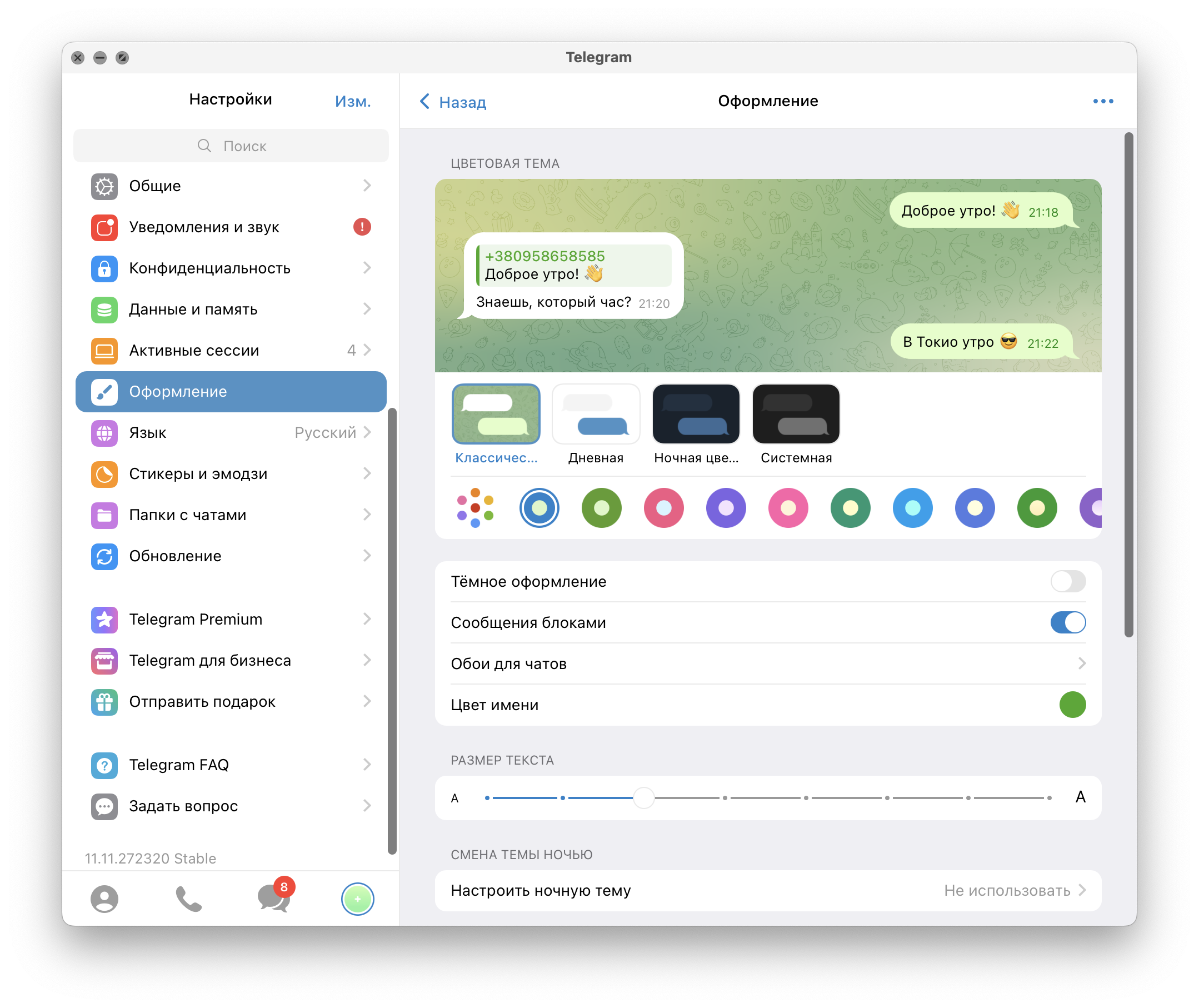Expand the Папки с чатами chevron
The width and height of the screenshot is (1199, 1008).
(367, 515)
